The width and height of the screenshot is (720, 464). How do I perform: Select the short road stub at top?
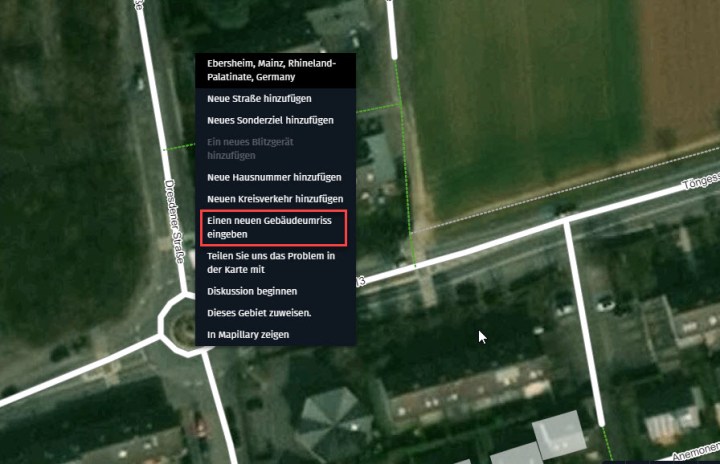pyautogui.click(x=392, y=29)
